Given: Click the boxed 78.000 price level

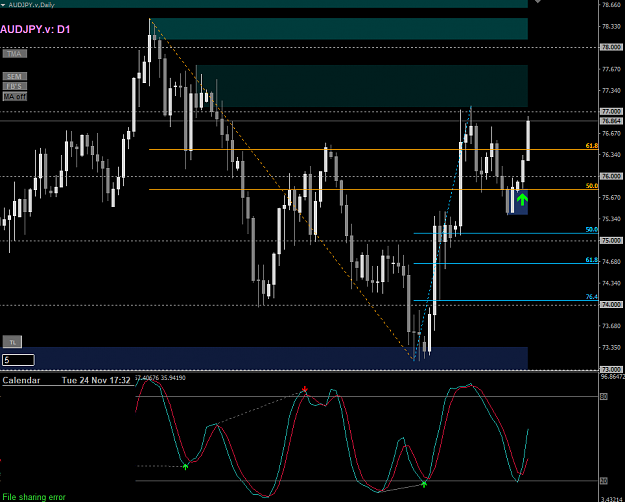Looking at the screenshot, I should 611,47.
